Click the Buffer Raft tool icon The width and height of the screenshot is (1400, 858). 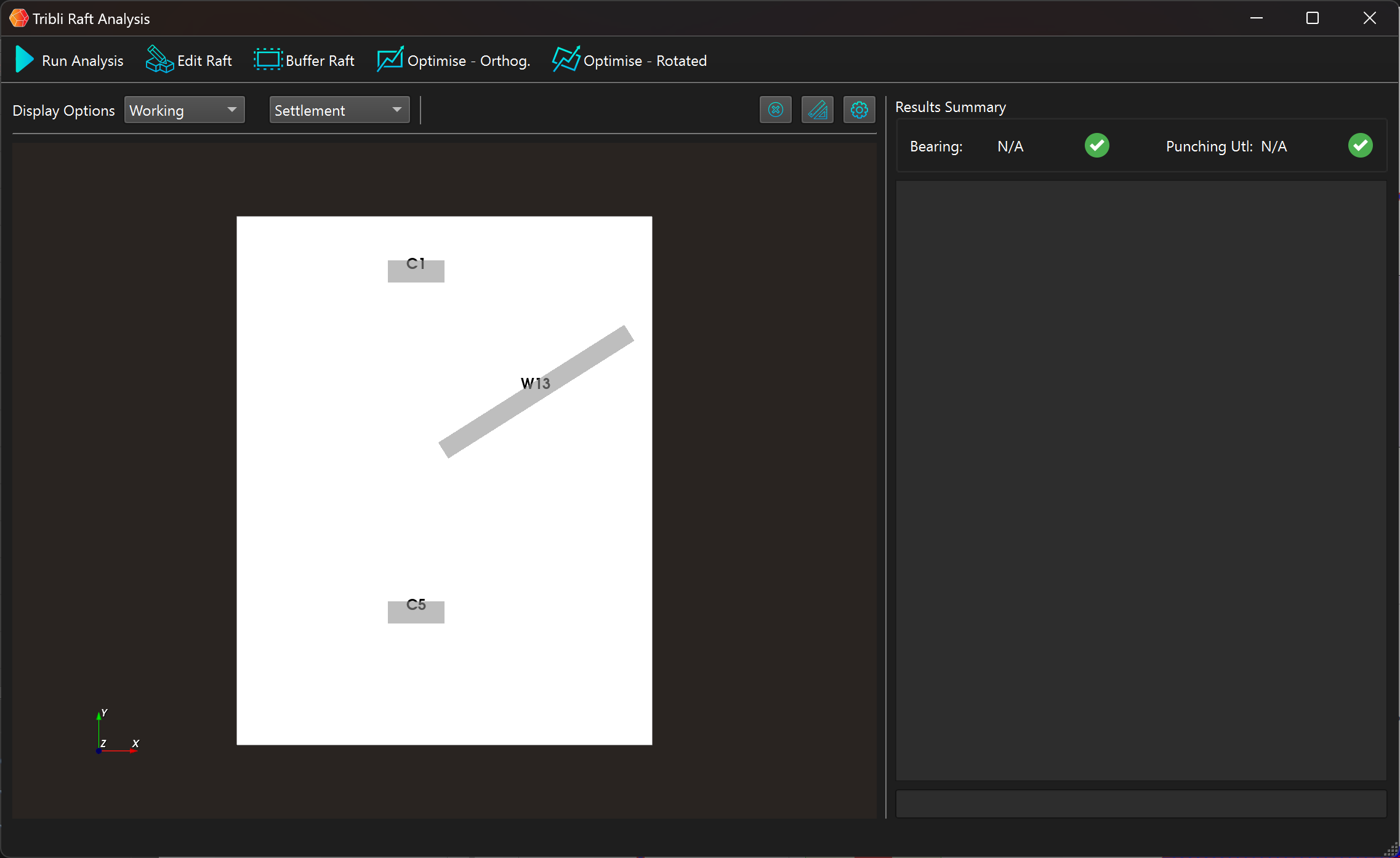265,60
